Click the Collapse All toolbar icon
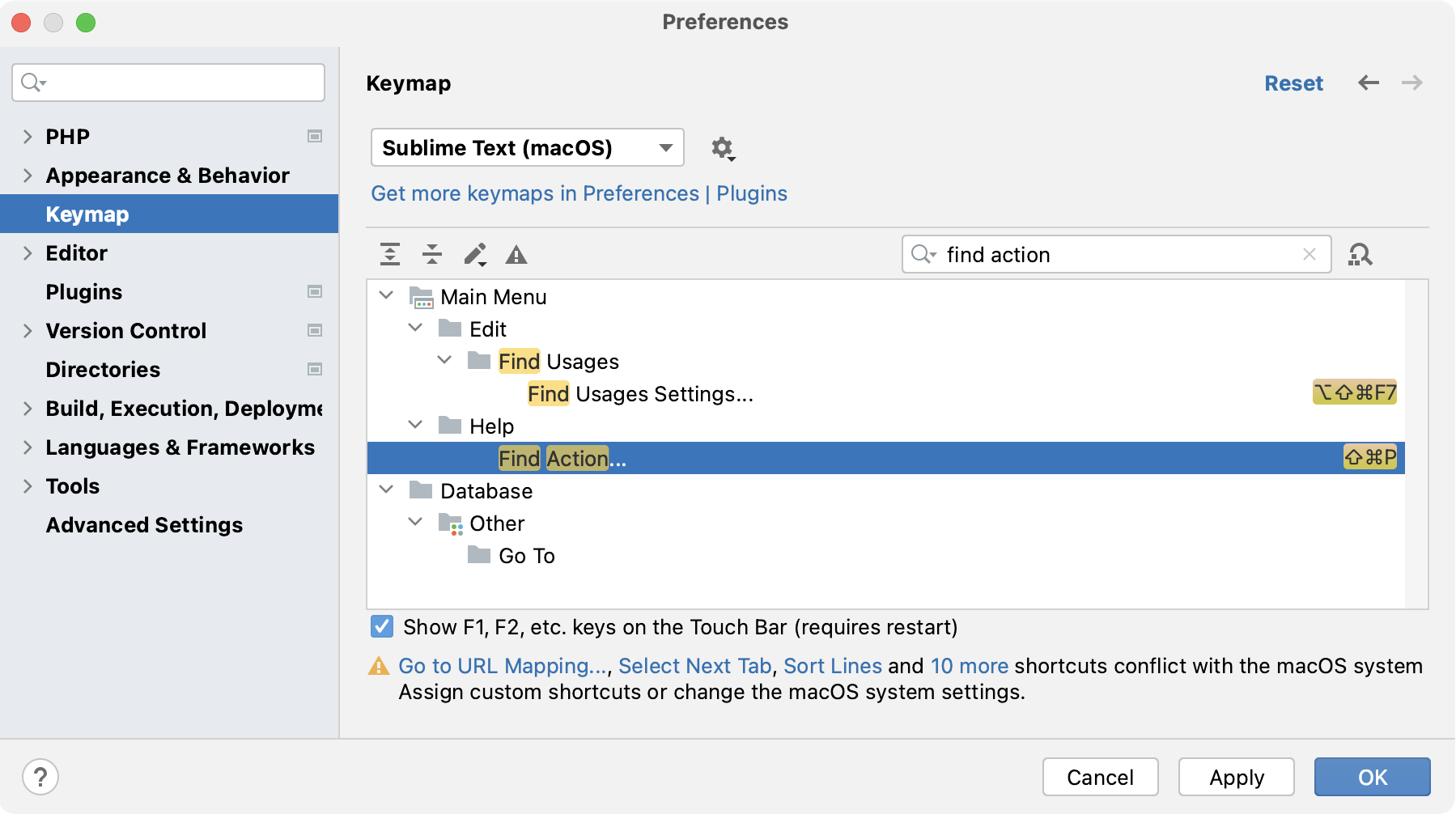This screenshot has height=814, width=1456. pyautogui.click(x=432, y=255)
